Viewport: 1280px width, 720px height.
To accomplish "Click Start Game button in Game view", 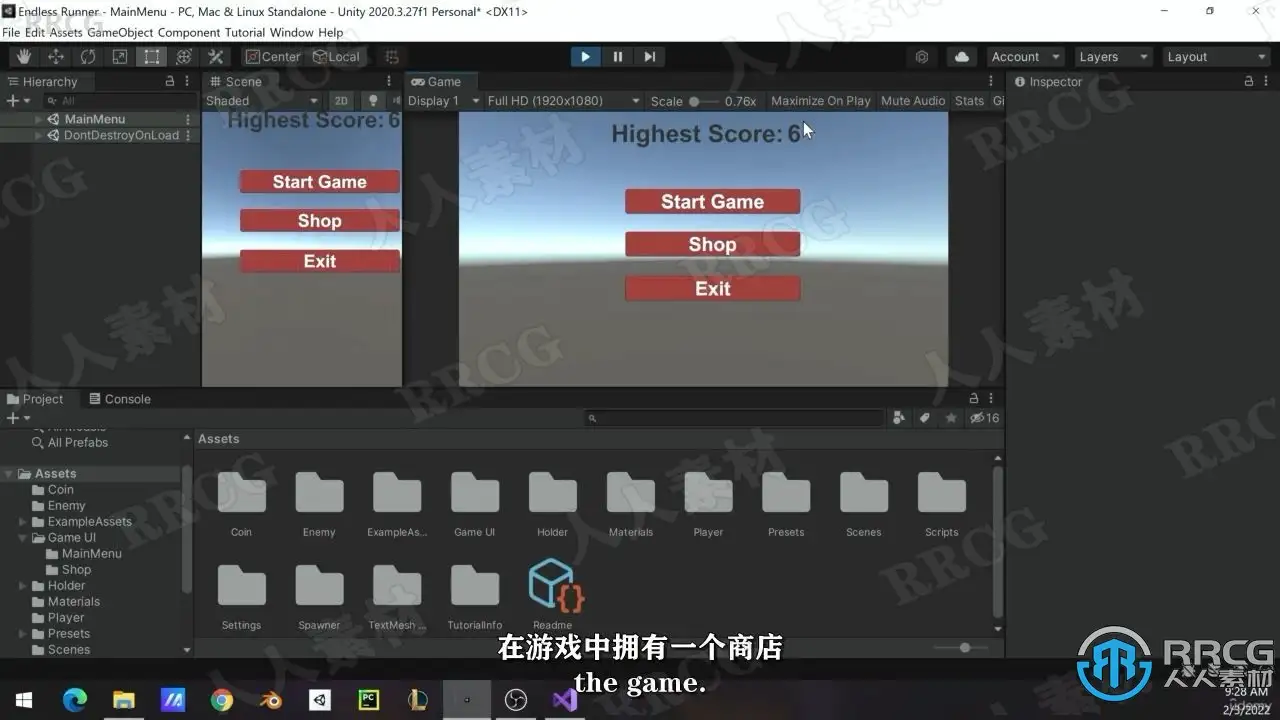I will pos(713,202).
